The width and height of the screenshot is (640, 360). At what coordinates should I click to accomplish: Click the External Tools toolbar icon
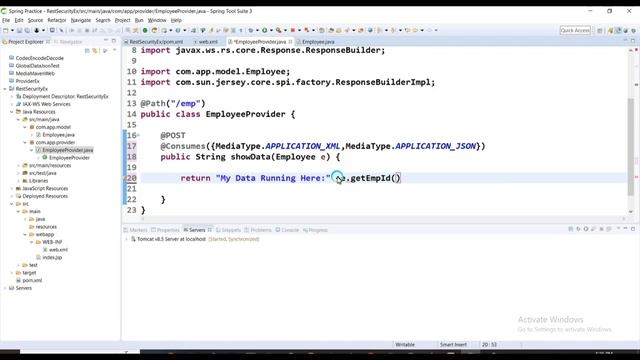pos(279,30)
